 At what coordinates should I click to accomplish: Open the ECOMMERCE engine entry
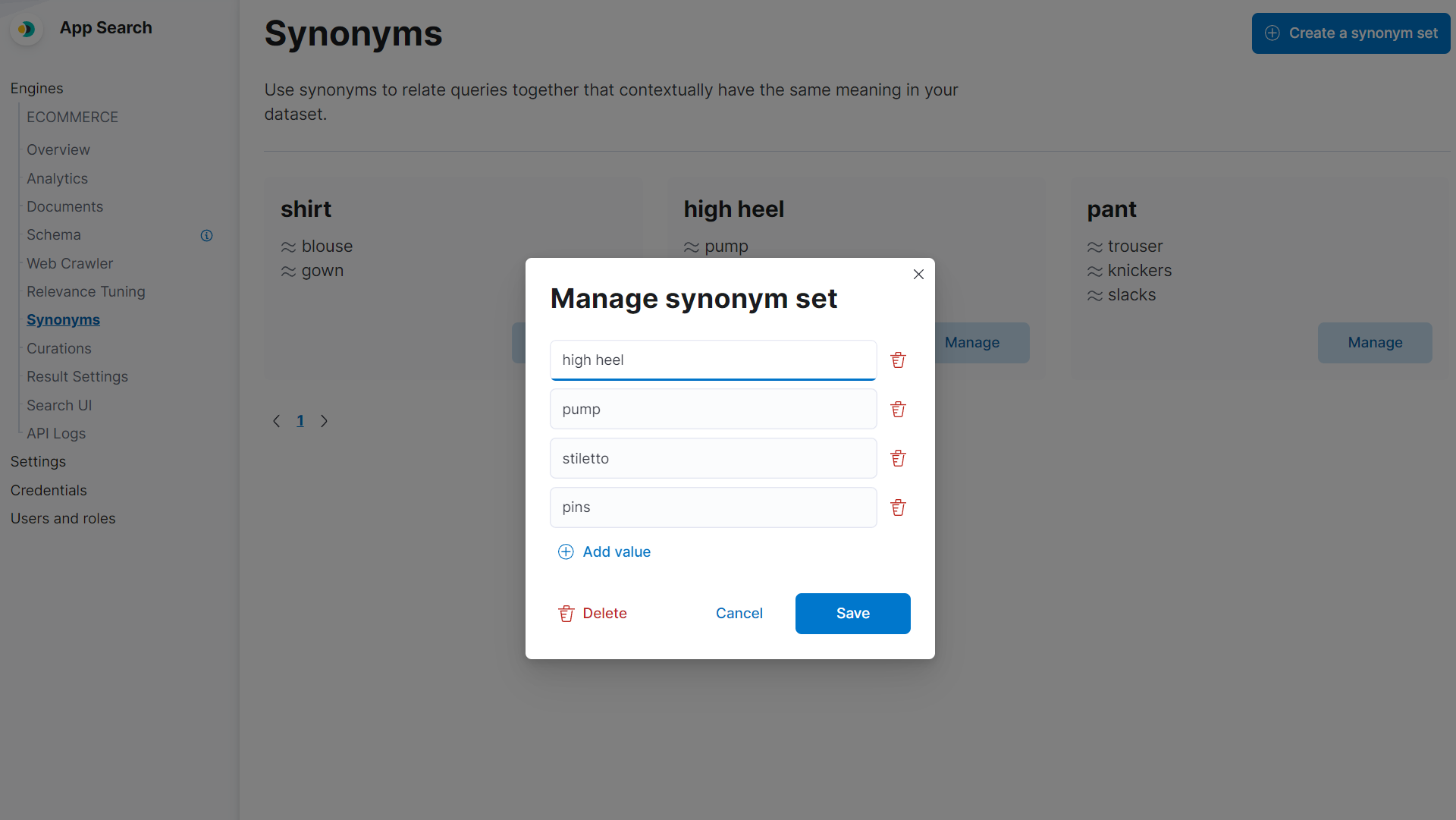pos(72,117)
